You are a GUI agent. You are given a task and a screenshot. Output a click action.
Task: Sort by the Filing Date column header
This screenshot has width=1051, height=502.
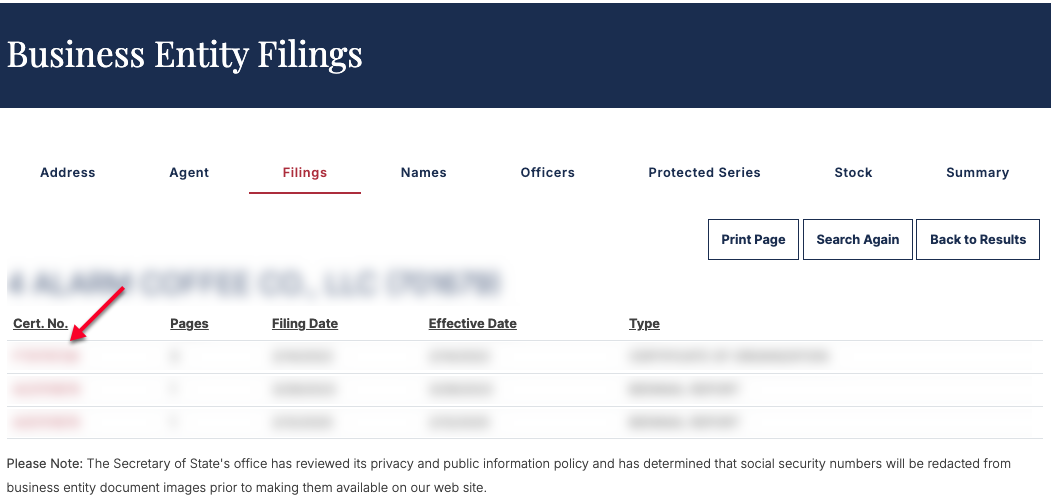305,324
